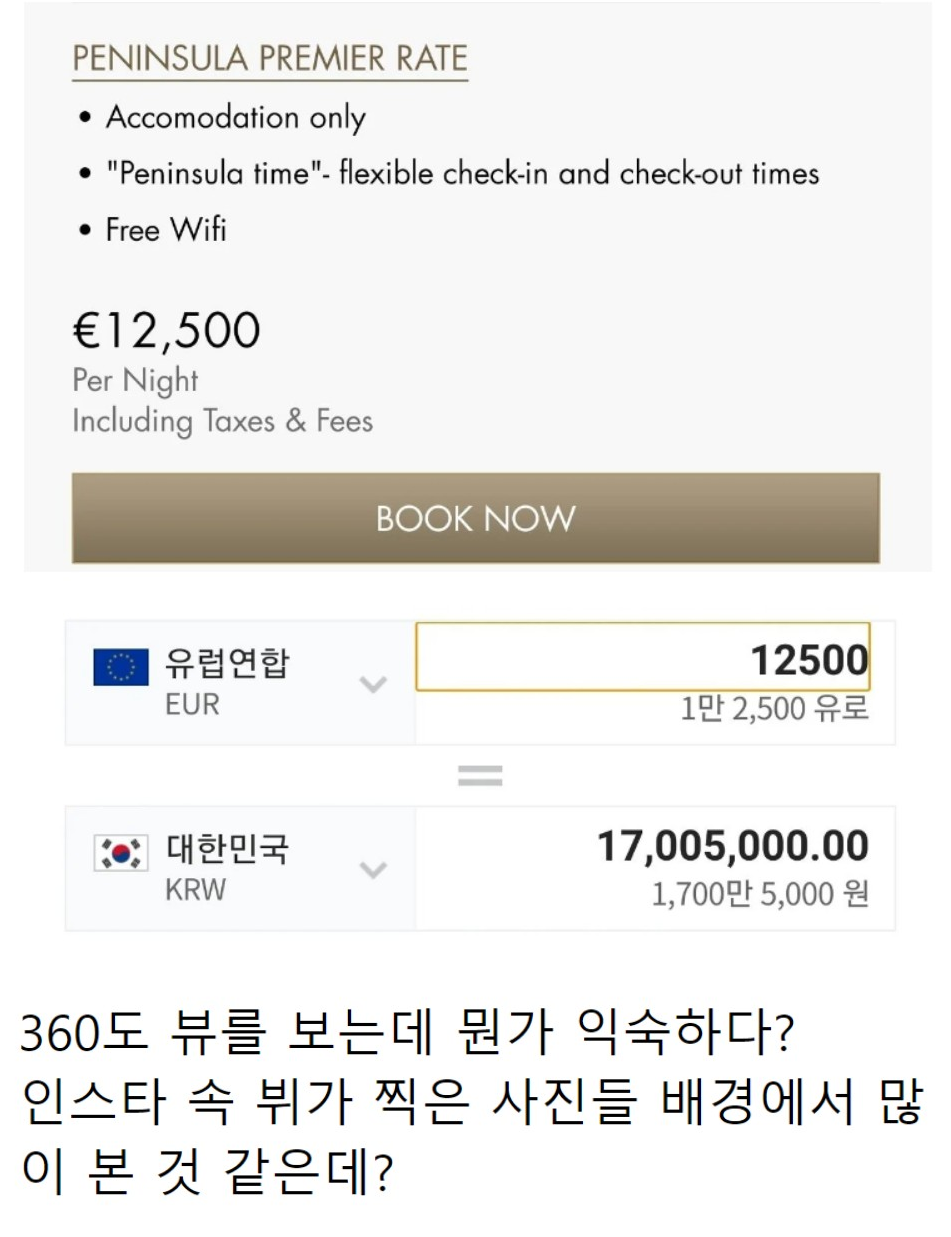Expand the KRW currency dropdown chevron

click(x=373, y=870)
